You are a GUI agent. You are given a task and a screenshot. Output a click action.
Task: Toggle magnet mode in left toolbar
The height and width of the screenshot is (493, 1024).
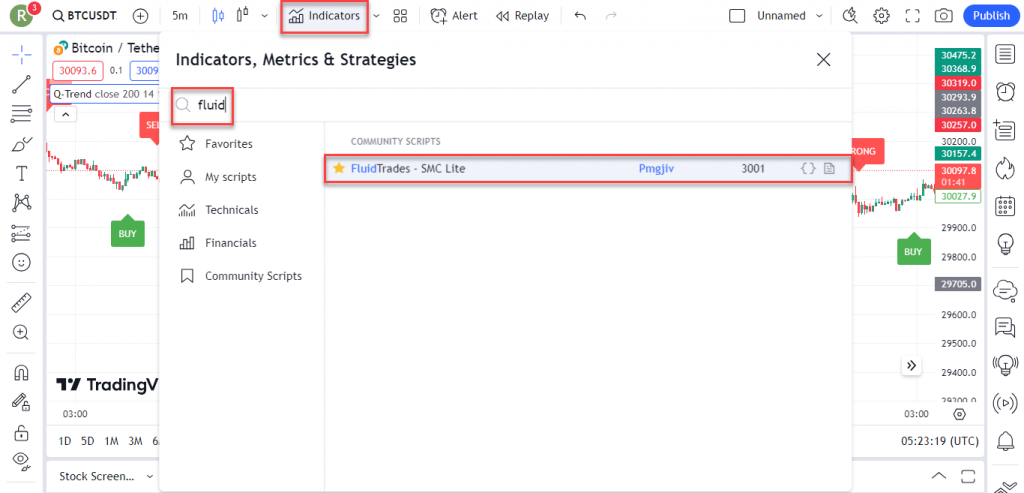(22, 372)
